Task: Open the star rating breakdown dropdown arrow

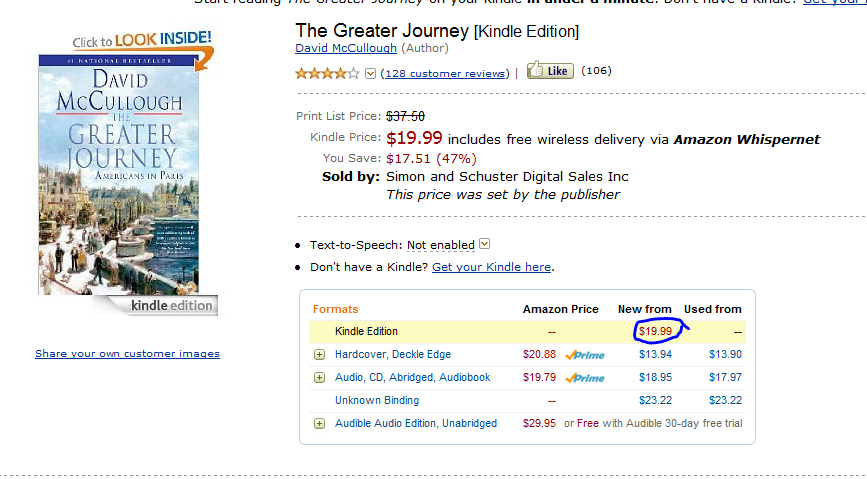Action: (x=370, y=74)
